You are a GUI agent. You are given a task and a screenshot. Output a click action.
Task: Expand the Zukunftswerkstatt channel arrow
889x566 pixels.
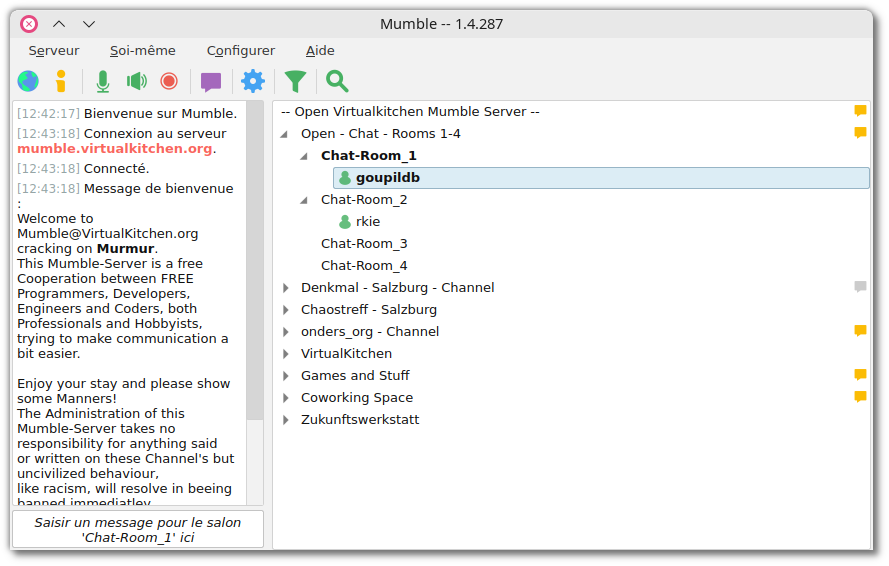pyautogui.click(x=285, y=420)
